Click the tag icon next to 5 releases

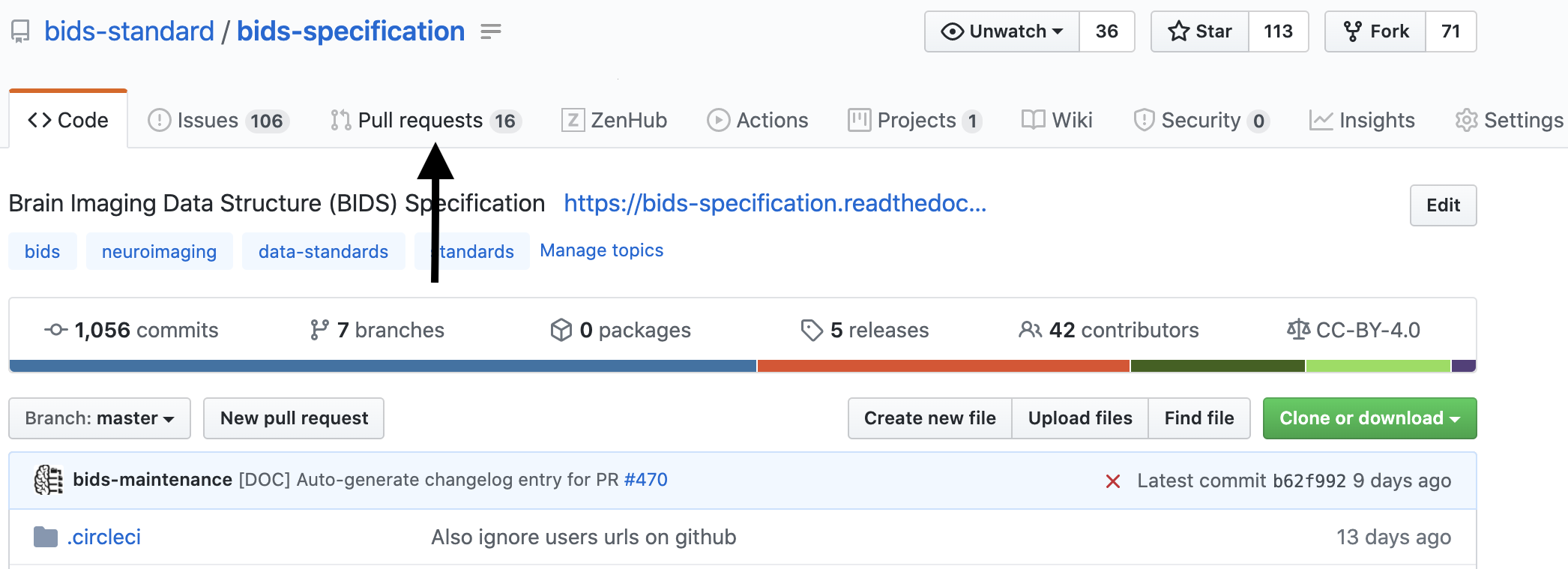(811, 330)
